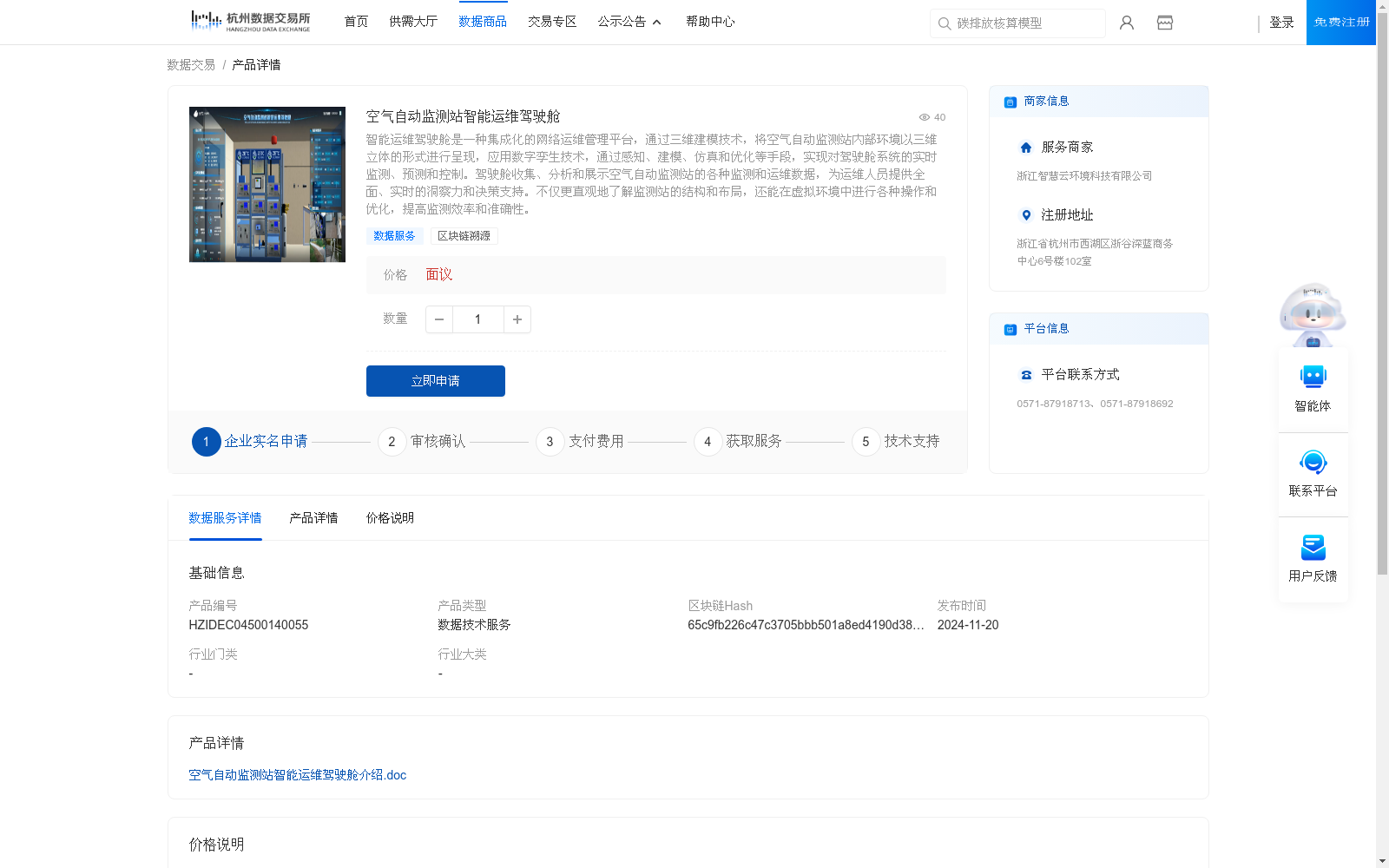
Task: Click the 商家信息 panel icon
Action: [x=1010, y=102]
